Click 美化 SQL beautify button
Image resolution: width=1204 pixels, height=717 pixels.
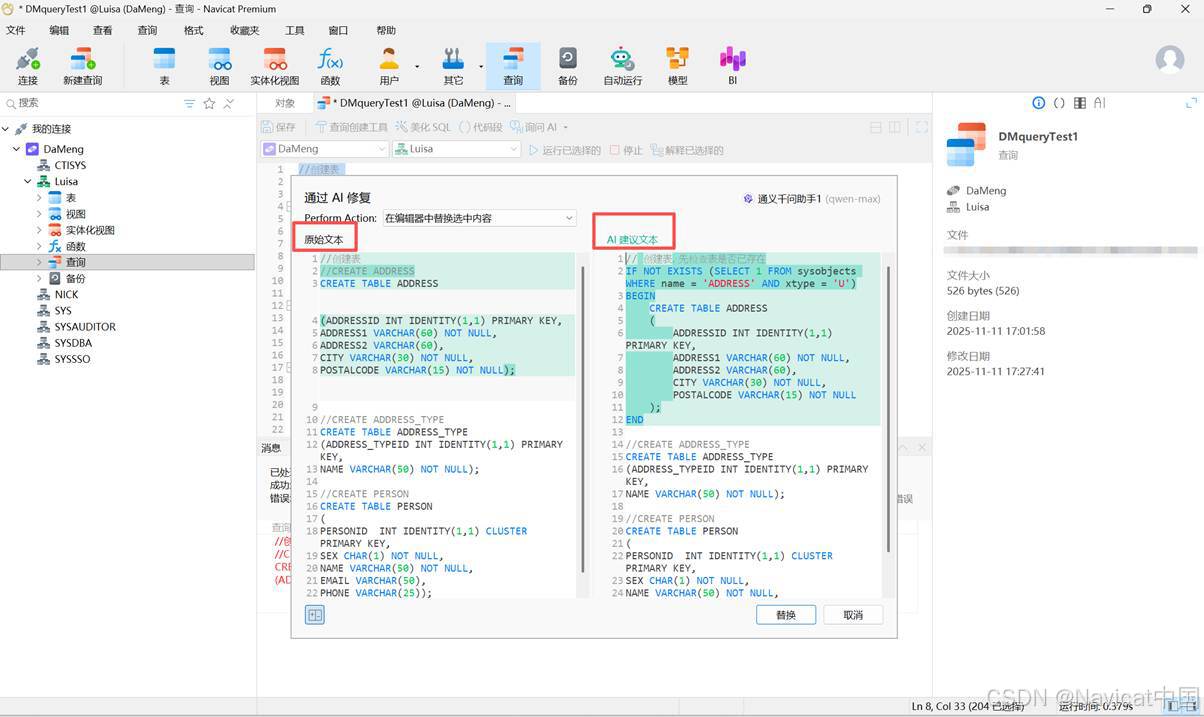click(423, 127)
